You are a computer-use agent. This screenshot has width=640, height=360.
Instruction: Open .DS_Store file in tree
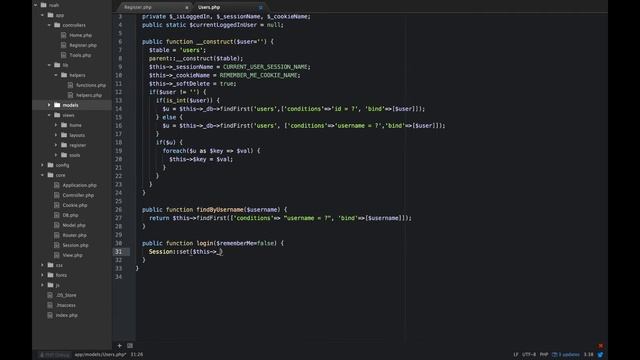[x=66, y=295]
